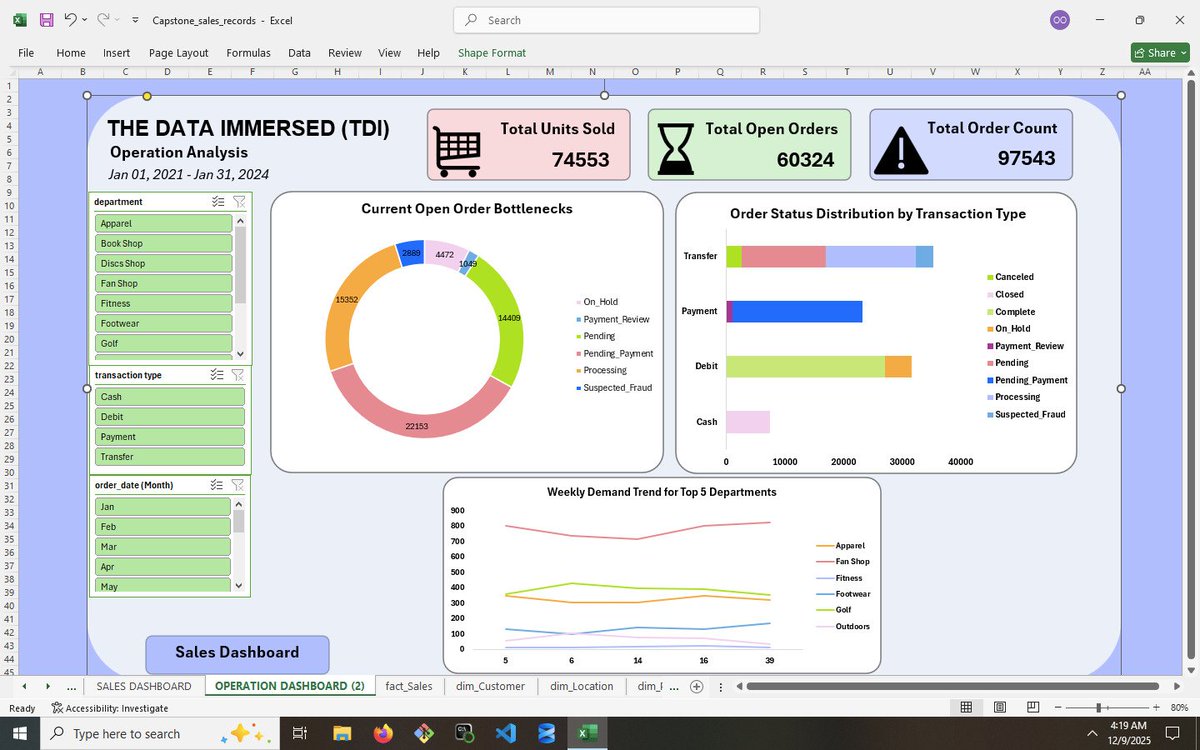Image resolution: width=1200 pixels, height=750 pixels.
Task: Clear filter on order_date (Month) slicer
Action: click(x=238, y=485)
